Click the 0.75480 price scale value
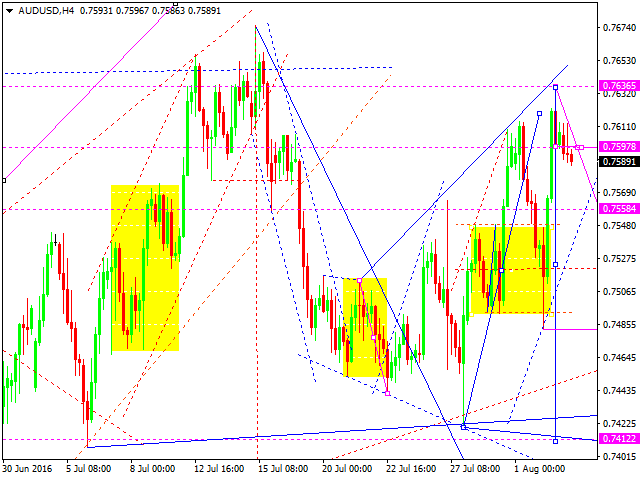The width and height of the screenshot is (640, 480). click(619, 225)
